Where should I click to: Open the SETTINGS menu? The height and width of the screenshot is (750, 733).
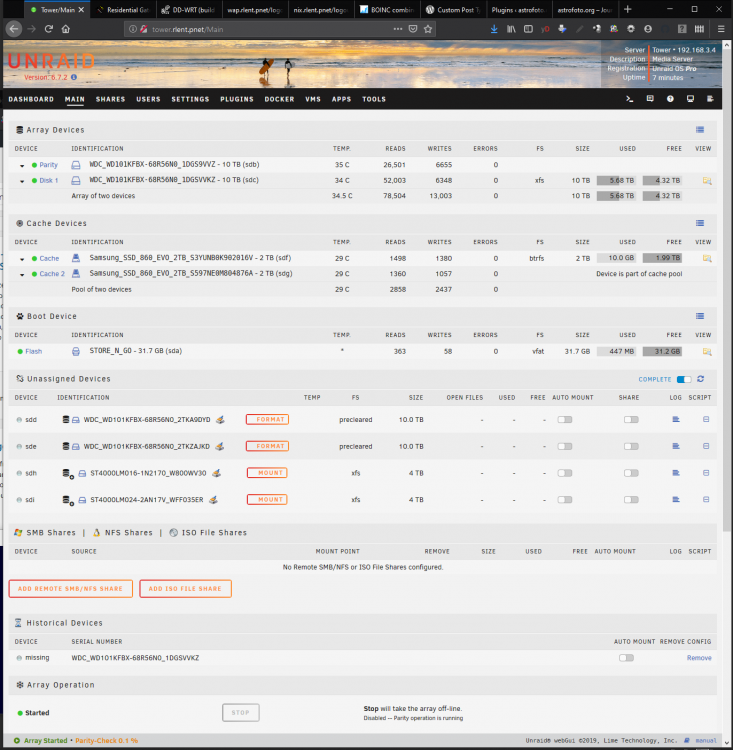point(190,99)
